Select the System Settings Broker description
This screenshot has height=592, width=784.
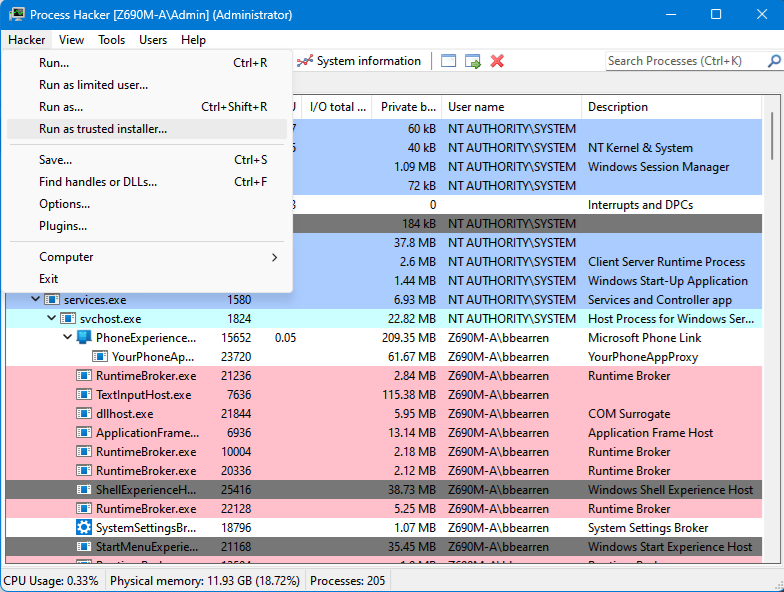tap(648, 528)
